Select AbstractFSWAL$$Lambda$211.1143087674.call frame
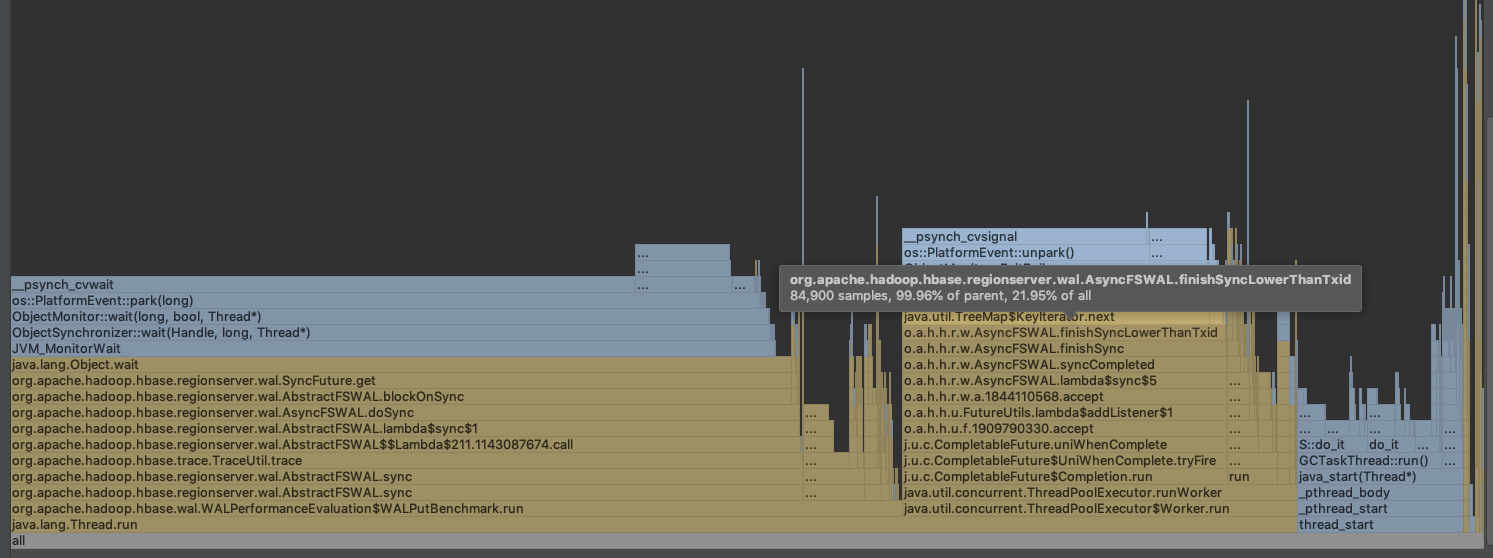1493x558 pixels. tap(407, 445)
